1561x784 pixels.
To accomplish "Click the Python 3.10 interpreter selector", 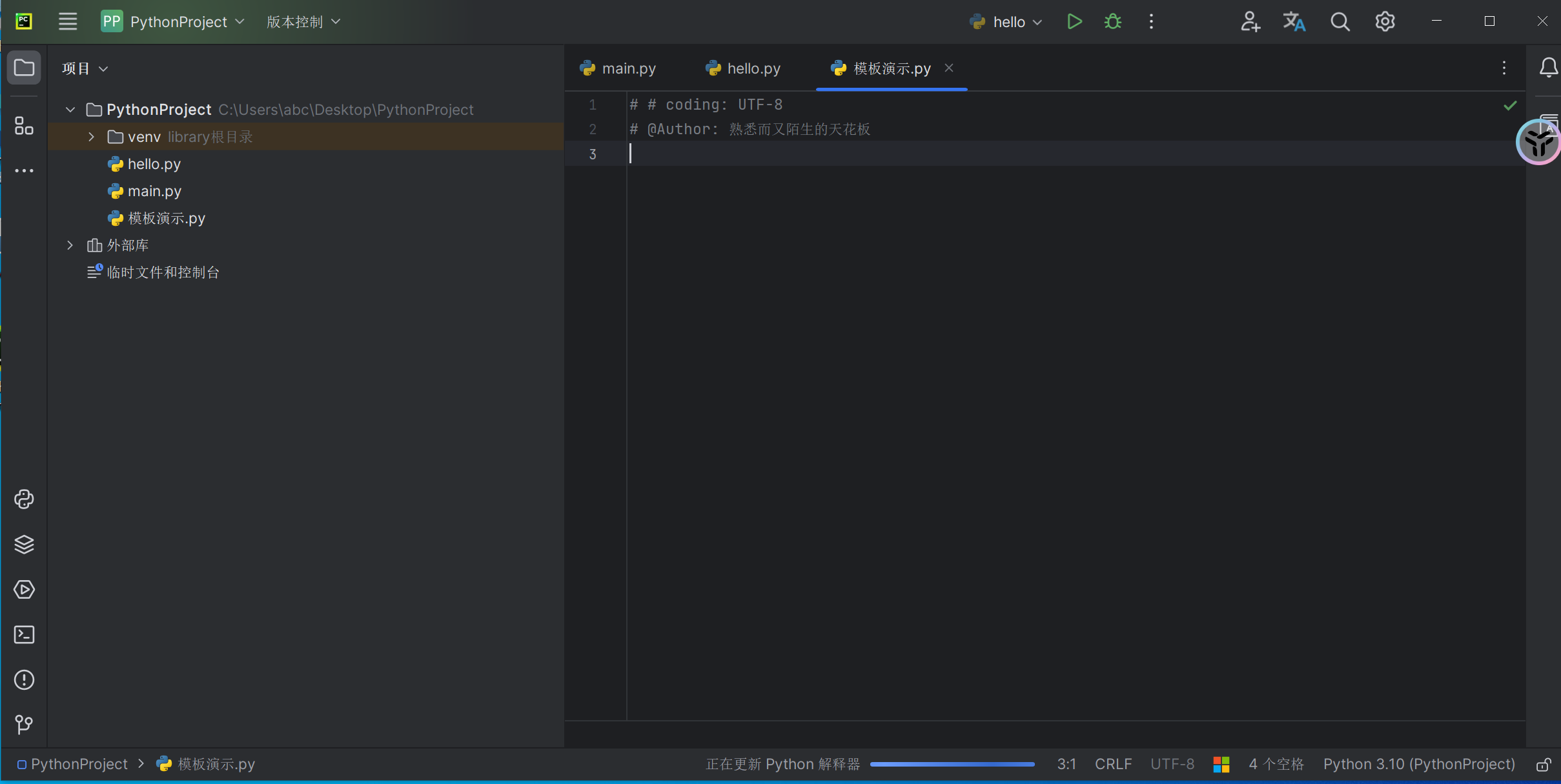I will (x=1418, y=764).
